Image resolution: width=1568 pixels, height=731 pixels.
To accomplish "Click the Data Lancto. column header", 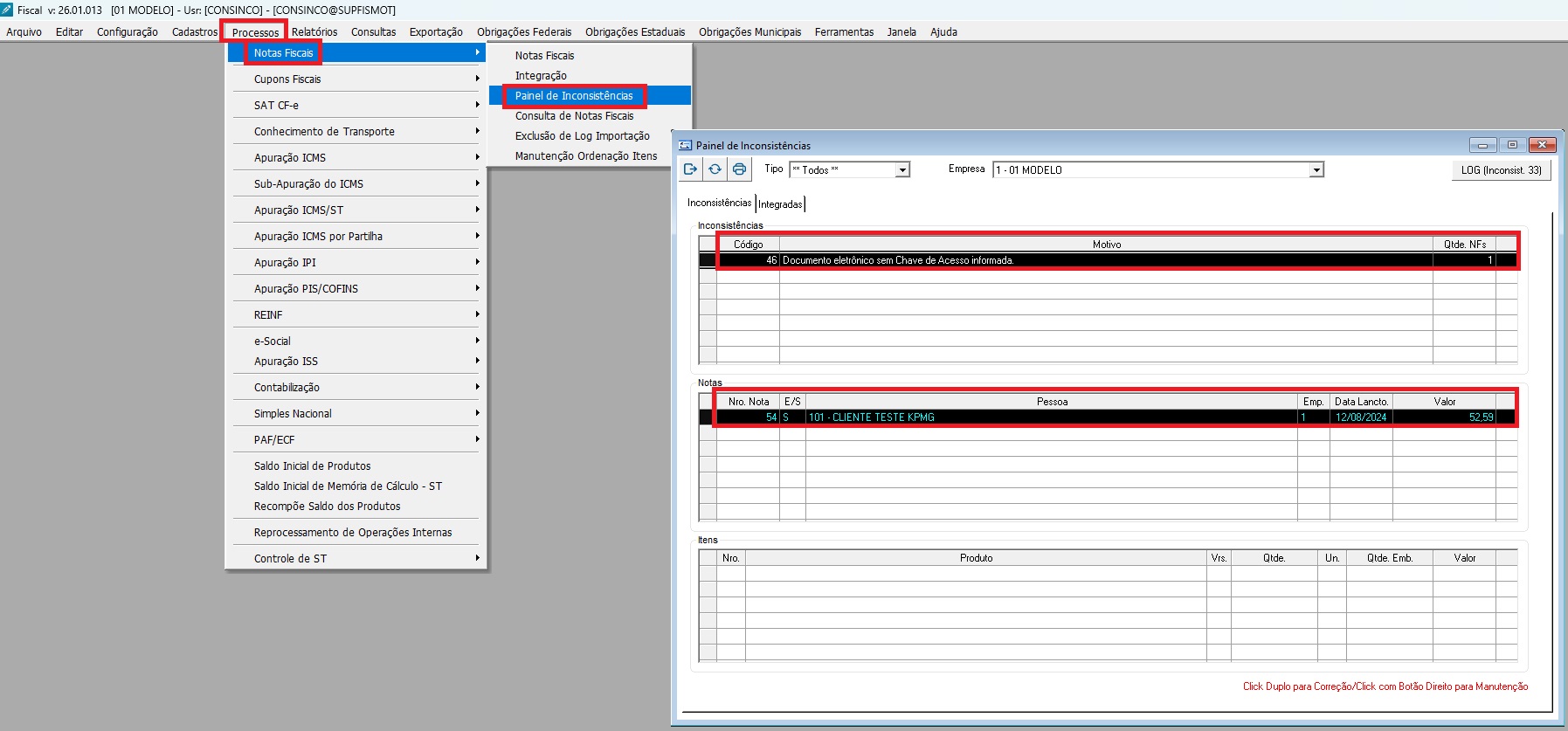I will [1361, 402].
